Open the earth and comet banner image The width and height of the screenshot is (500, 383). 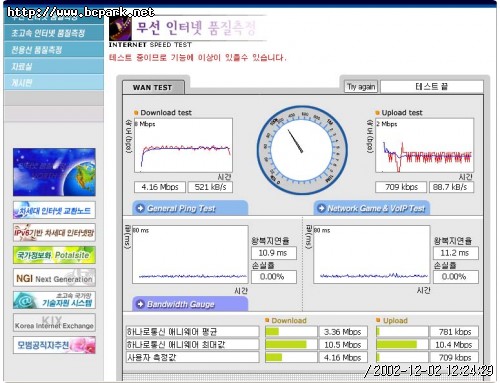pyautogui.click(x=54, y=172)
